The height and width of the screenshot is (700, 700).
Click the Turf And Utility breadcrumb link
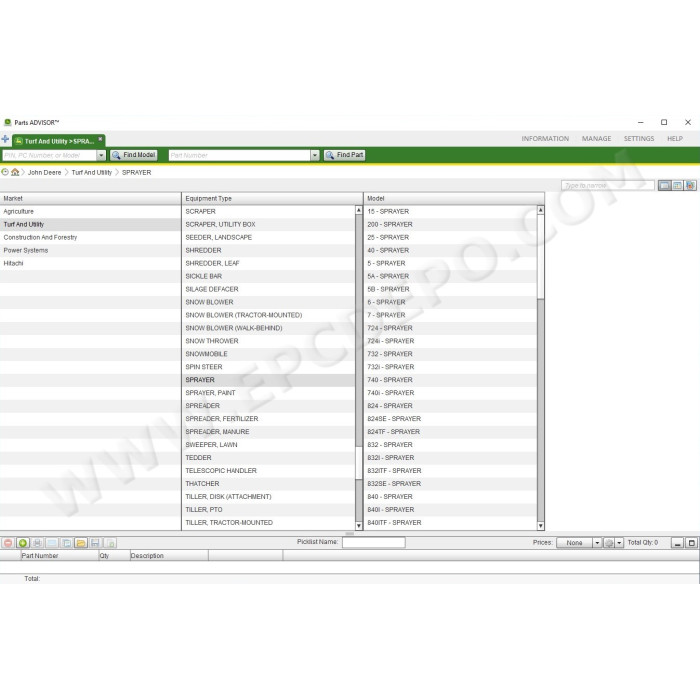pyautogui.click(x=92, y=172)
